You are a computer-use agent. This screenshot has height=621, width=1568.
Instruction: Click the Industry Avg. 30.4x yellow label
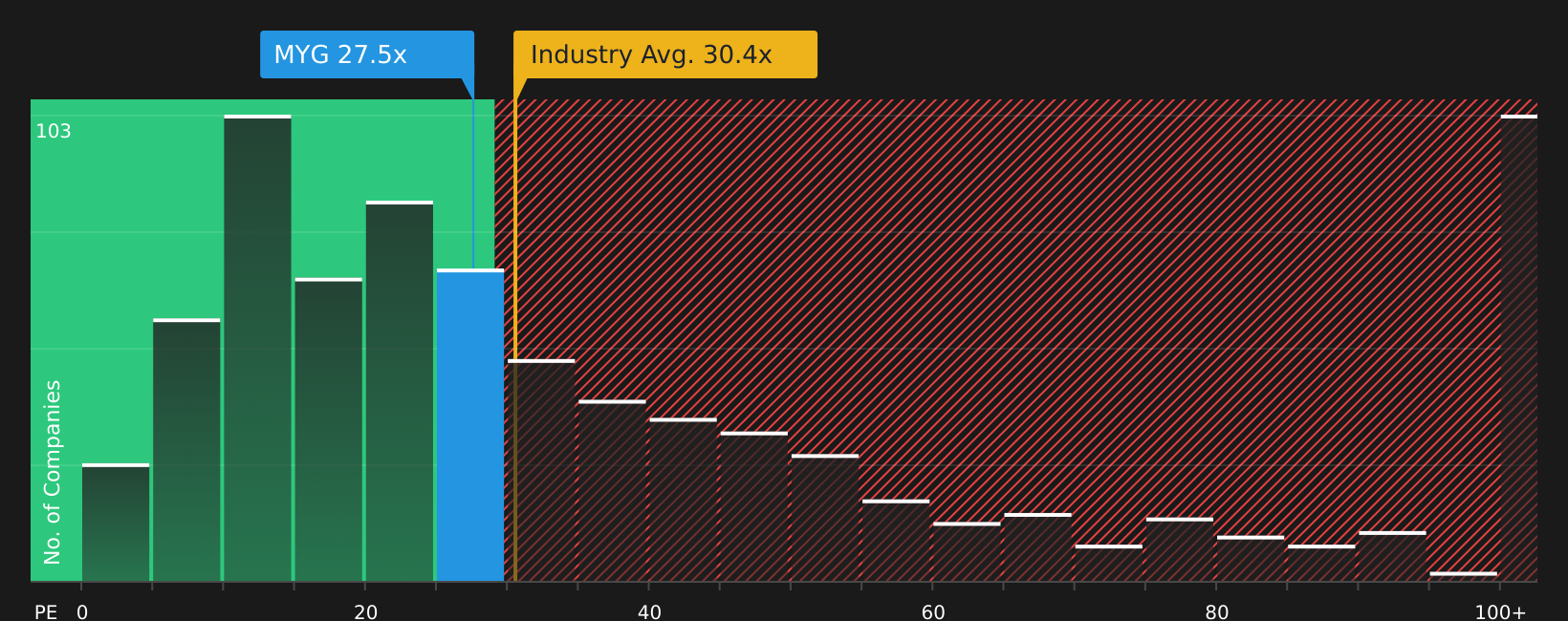665,54
